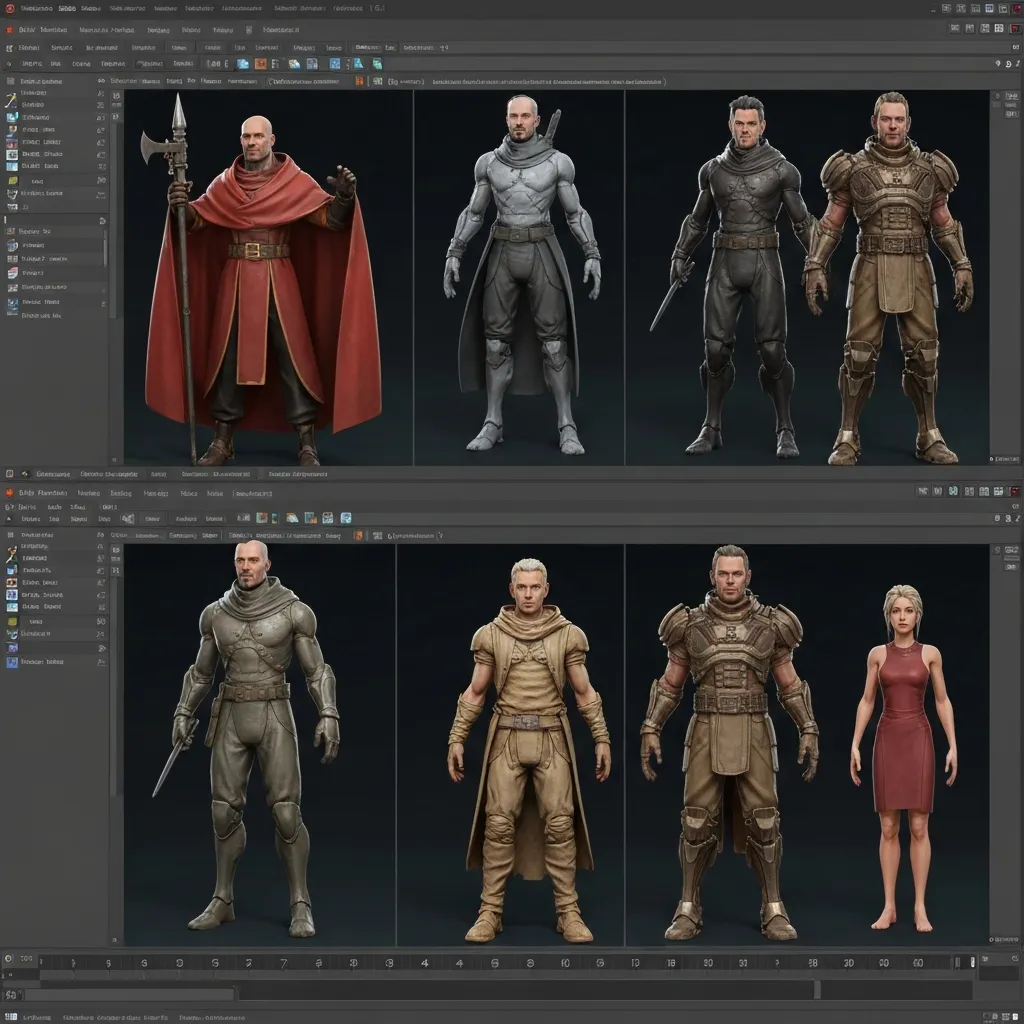
Task: Click the teal icon ending the top toolbar row
Action: point(377,63)
